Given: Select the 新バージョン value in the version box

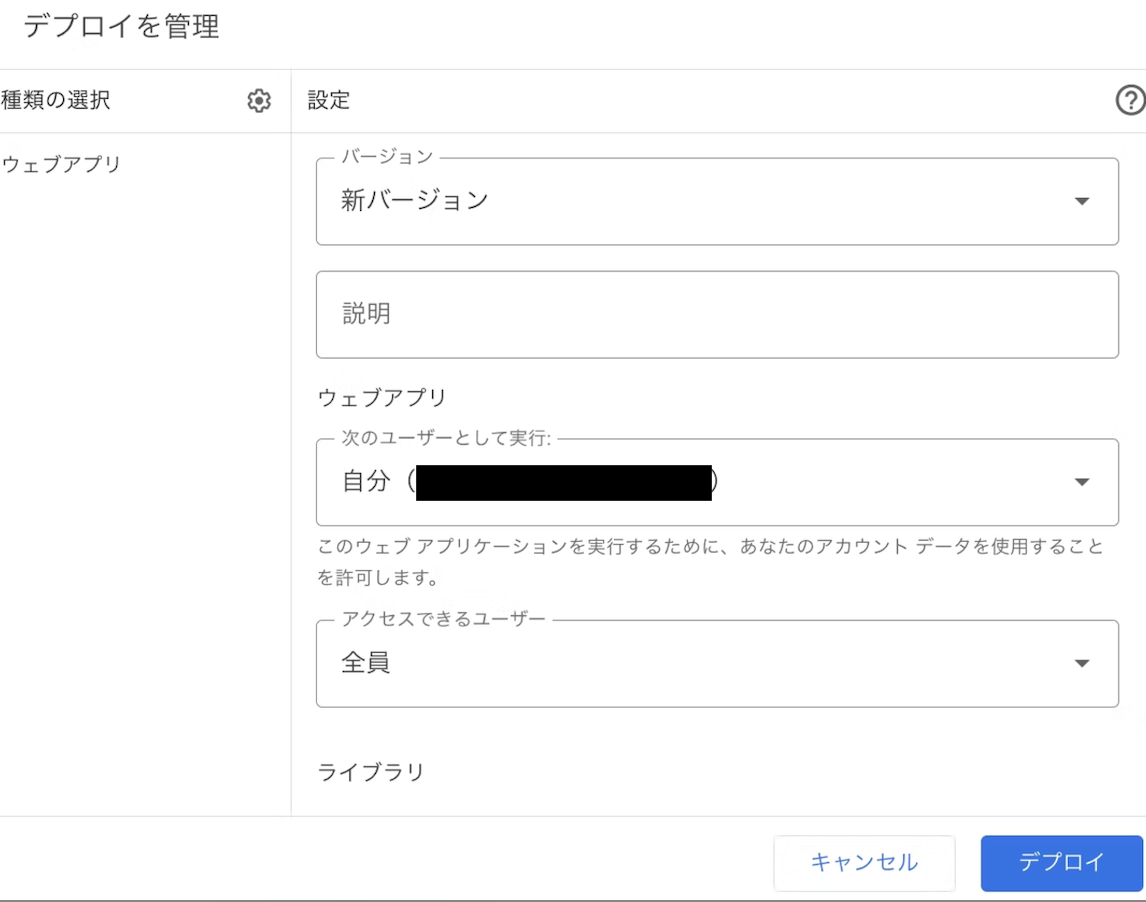Looking at the screenshot, I should [x=414, y=200].
